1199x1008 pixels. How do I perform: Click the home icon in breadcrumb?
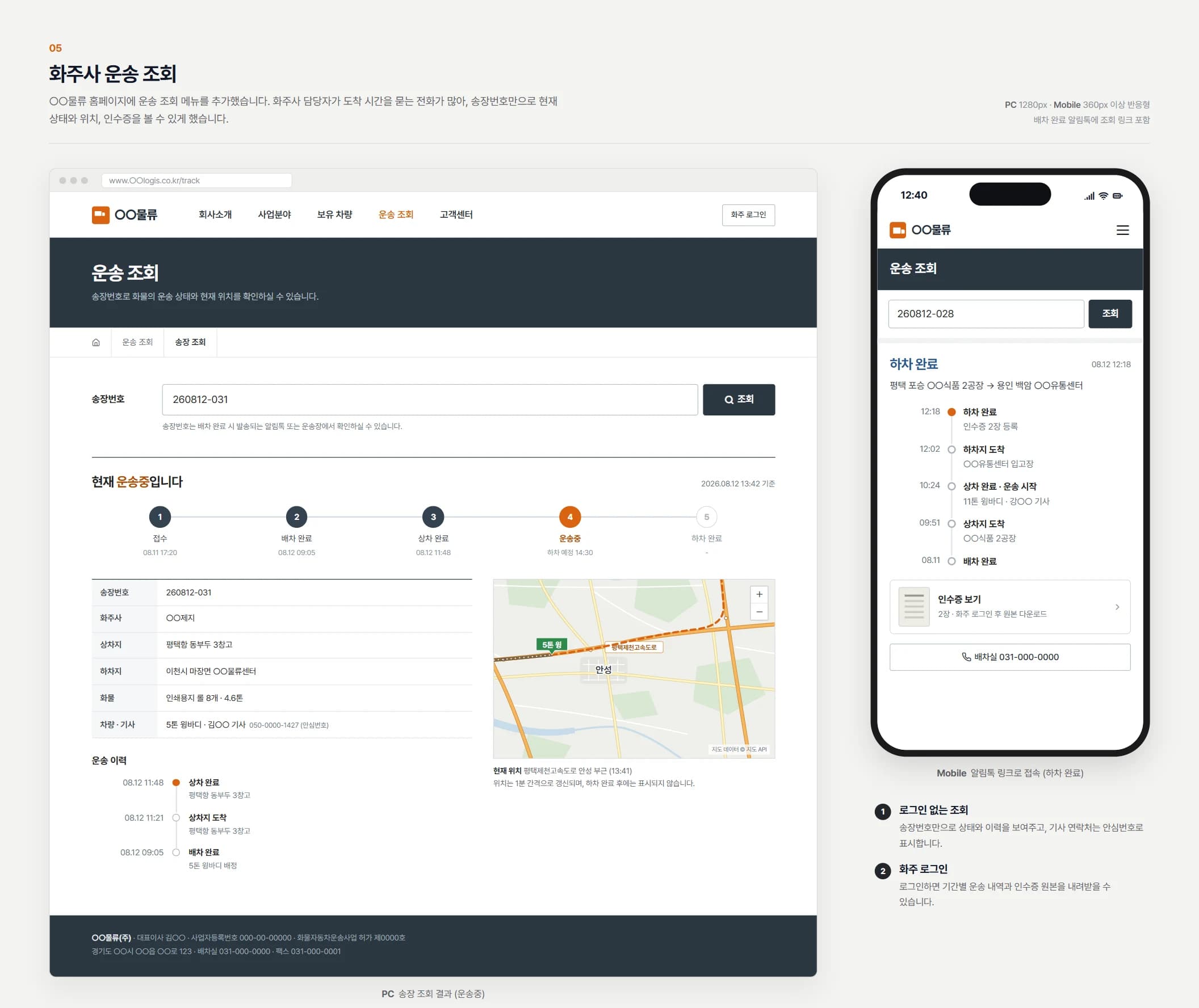96,342
